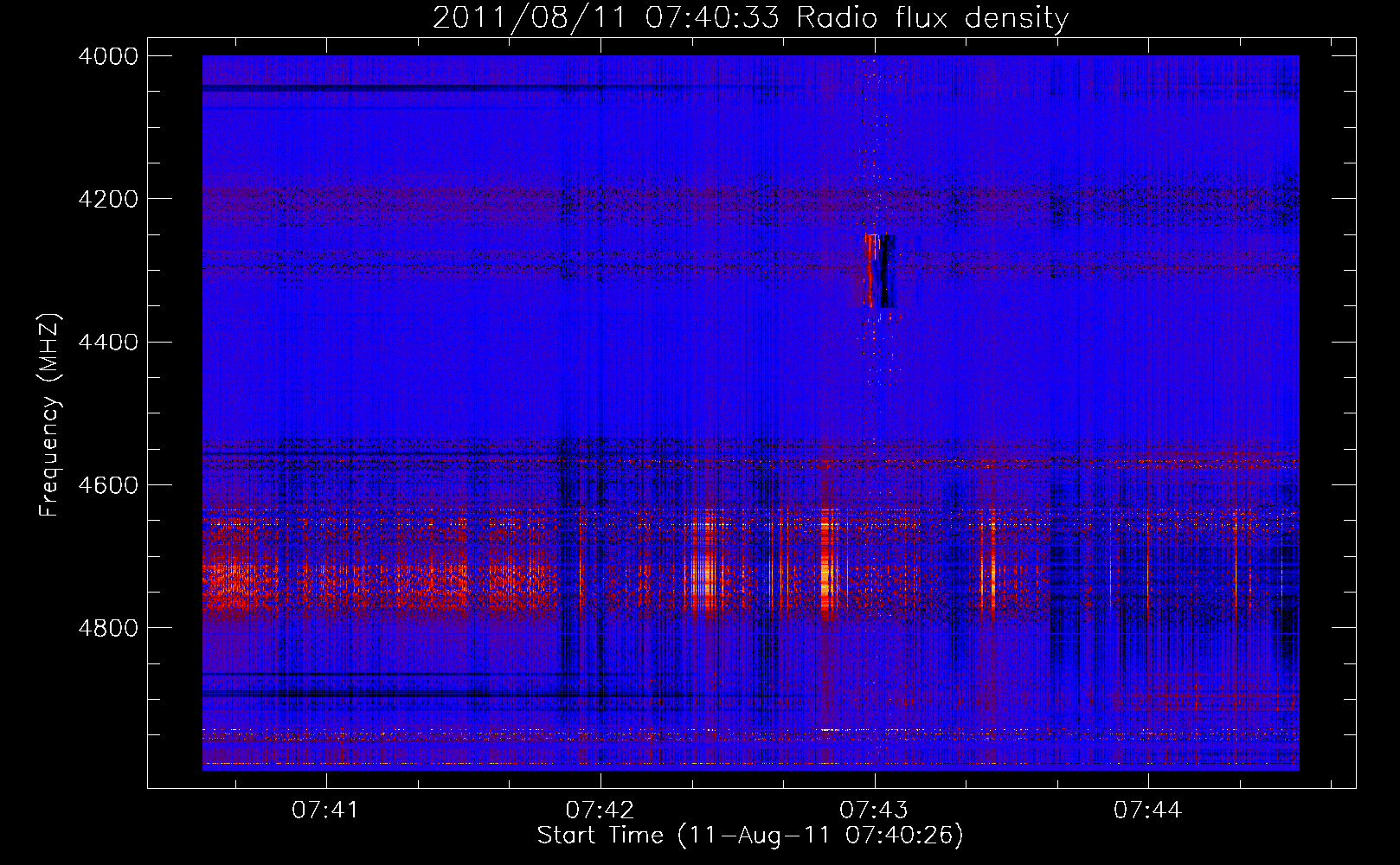This screenshot has width=1400, height=865.
Task: Click the 07:44 time tick label
Action: coord(1147,811)
